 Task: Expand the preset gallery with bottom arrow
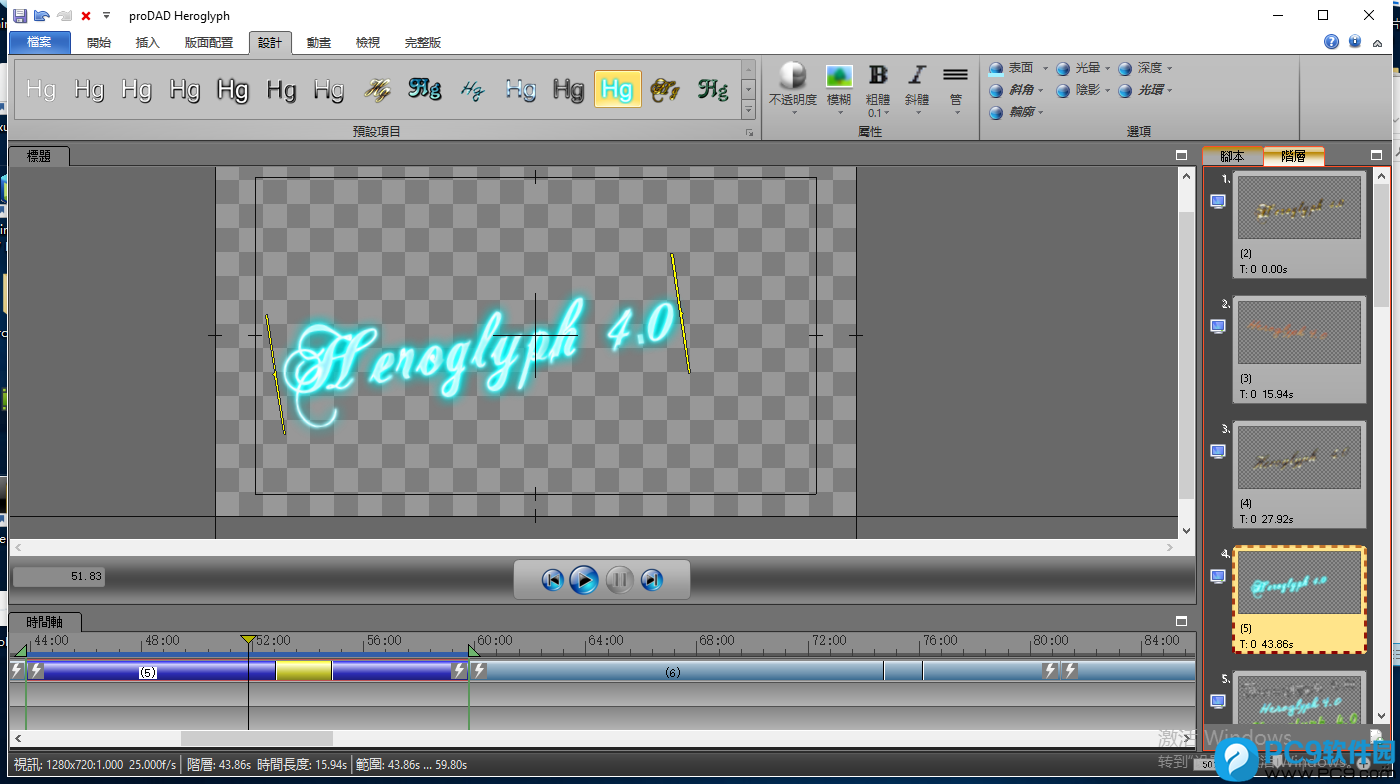tap(748, 108)
